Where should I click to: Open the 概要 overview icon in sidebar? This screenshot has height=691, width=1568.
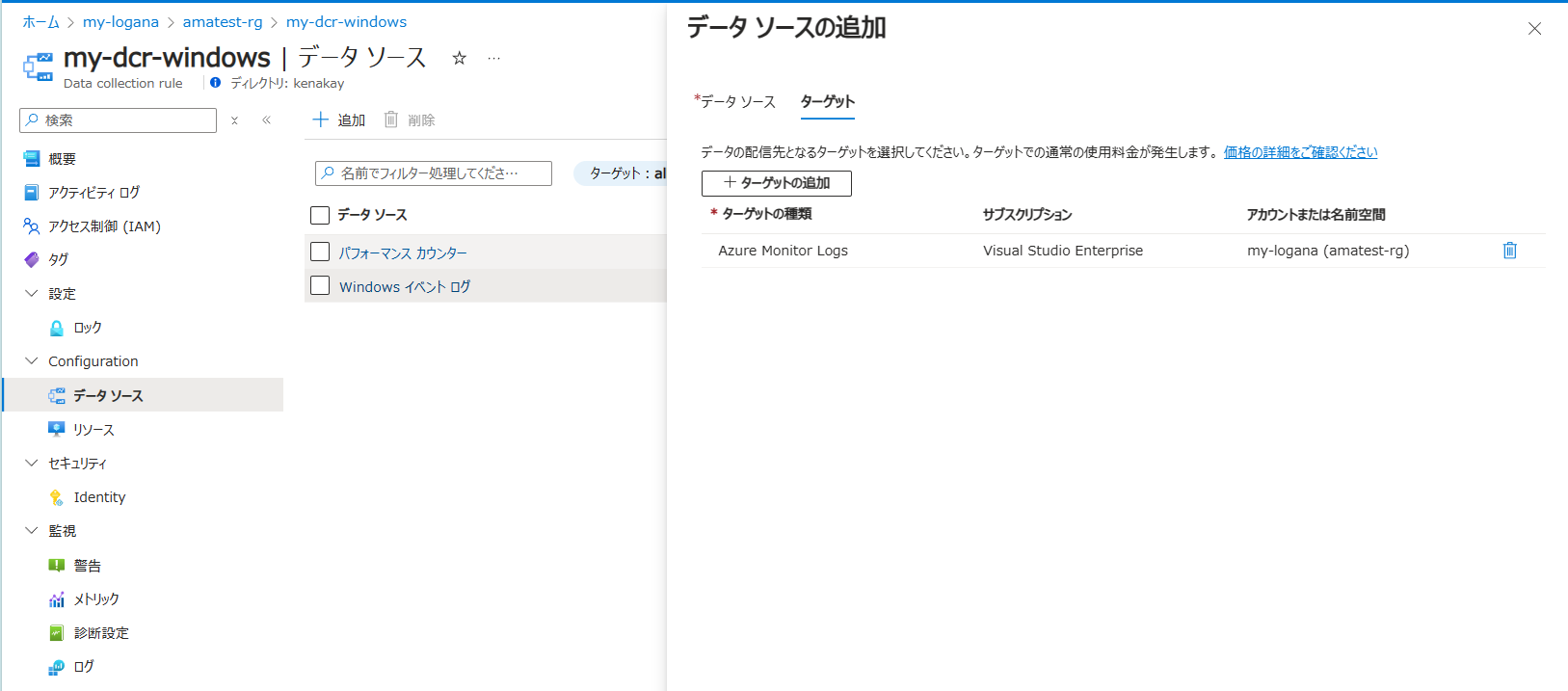pos(32,159)
